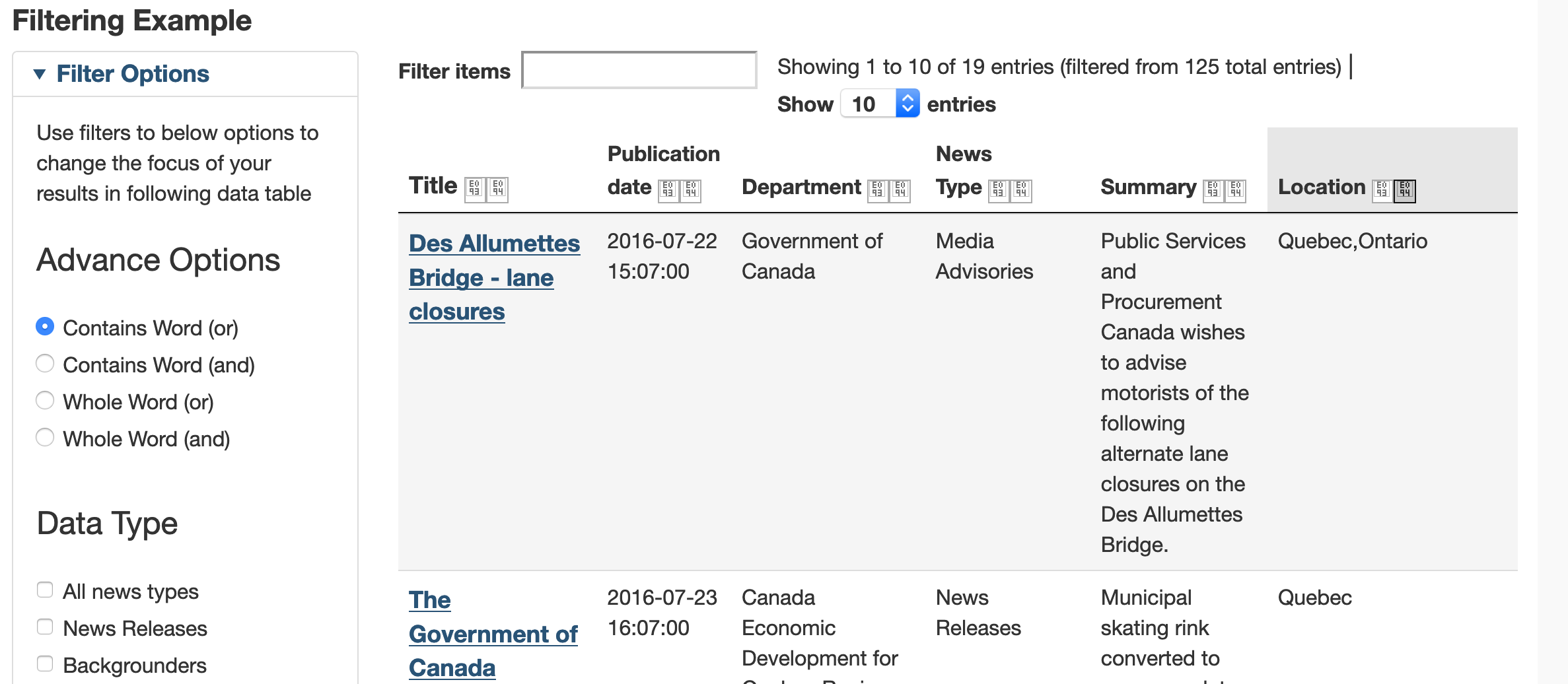Click the Filtering Example page heading

click(132, 20)
